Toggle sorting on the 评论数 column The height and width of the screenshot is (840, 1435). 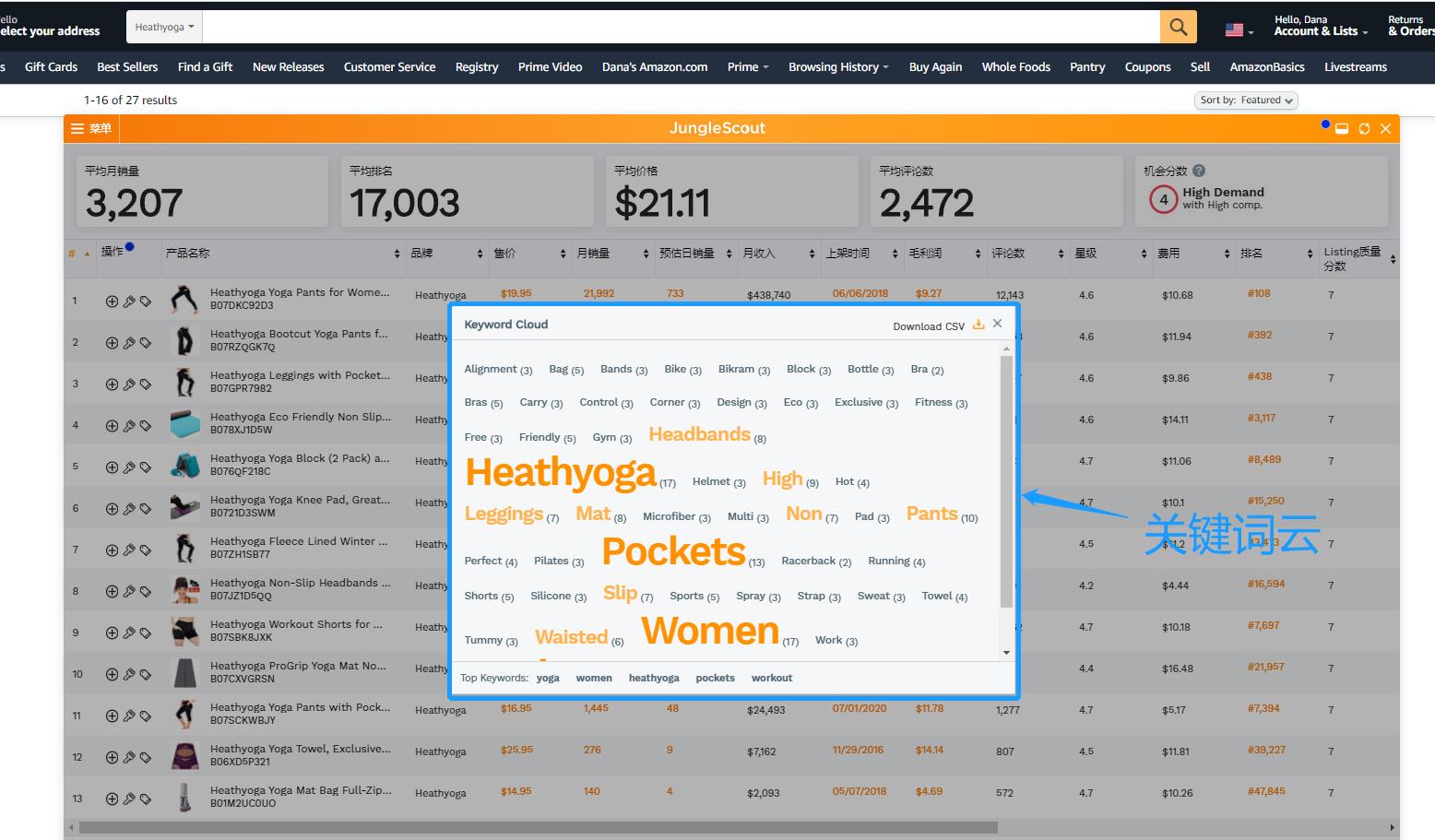coord(1061,254)
